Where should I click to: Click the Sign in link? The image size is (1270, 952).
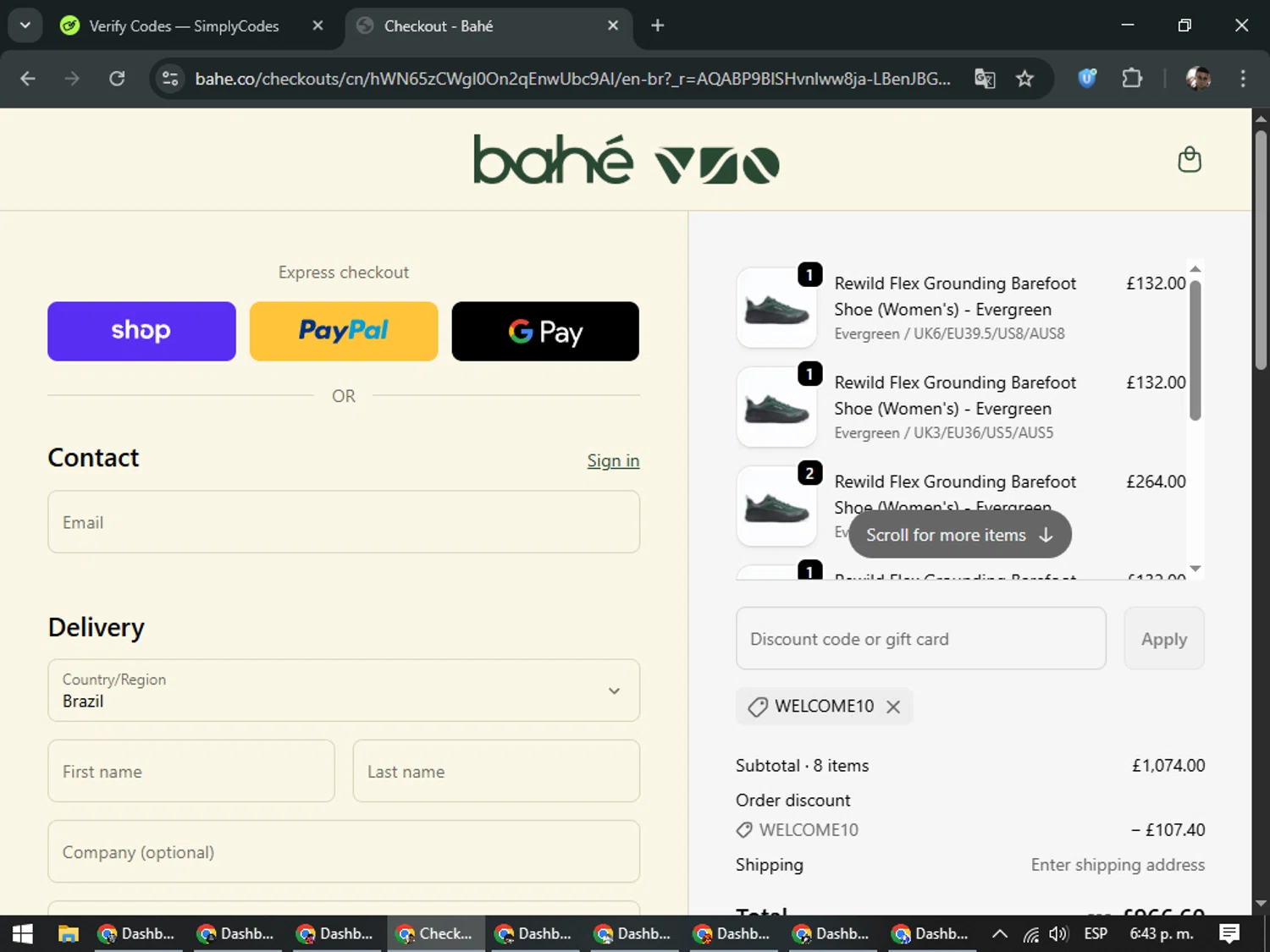tap(613, 460)
